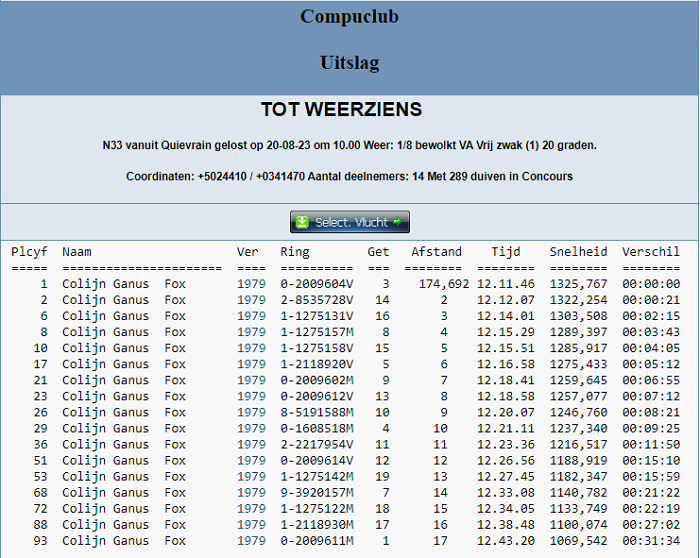Click ring number 8-5191588M

pyautogui.click(x=317, y=412)
